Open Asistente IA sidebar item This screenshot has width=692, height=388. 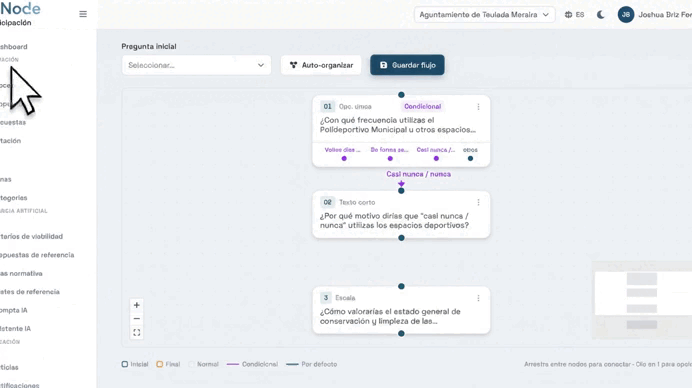click(15, 329)
